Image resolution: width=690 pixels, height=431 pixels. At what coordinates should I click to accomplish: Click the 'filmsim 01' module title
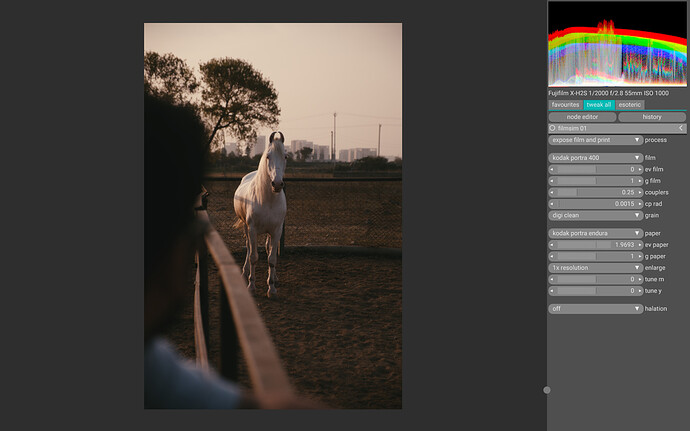[572, 129]
